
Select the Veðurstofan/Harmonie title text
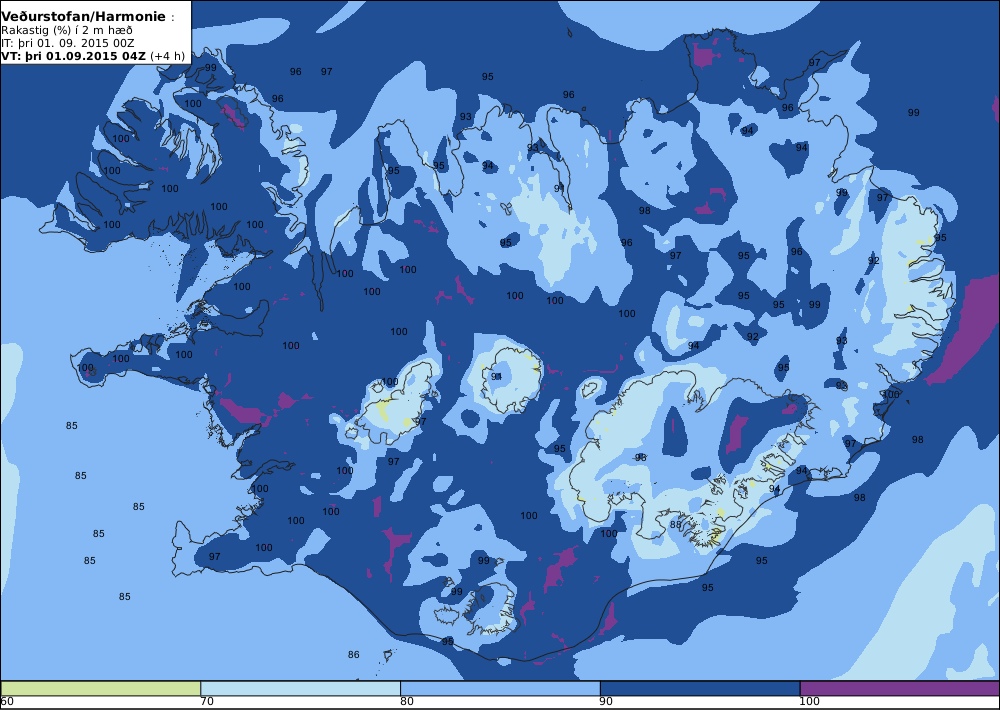click(83, 17)
